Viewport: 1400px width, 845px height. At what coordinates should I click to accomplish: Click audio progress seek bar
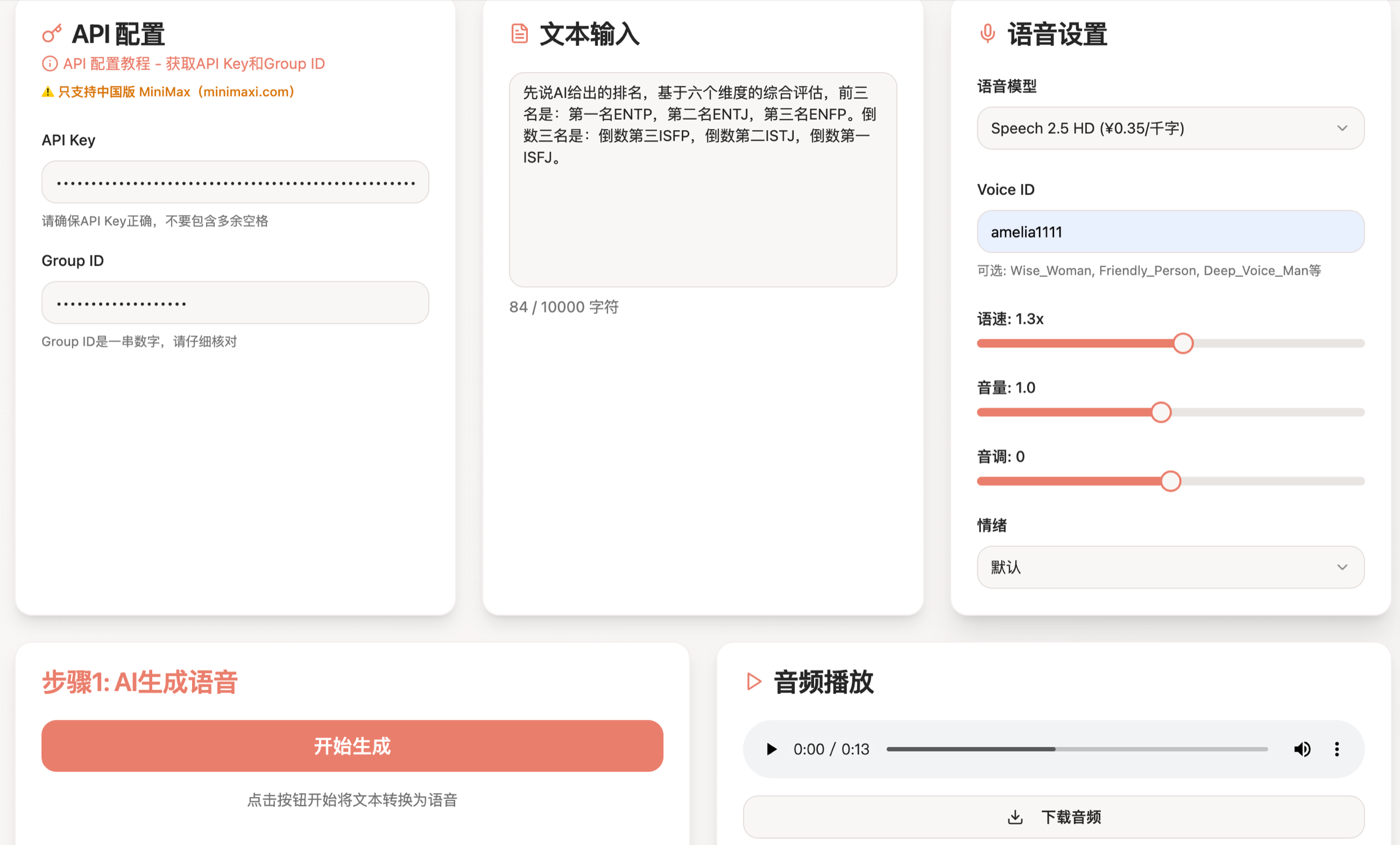click(1077, 749)
